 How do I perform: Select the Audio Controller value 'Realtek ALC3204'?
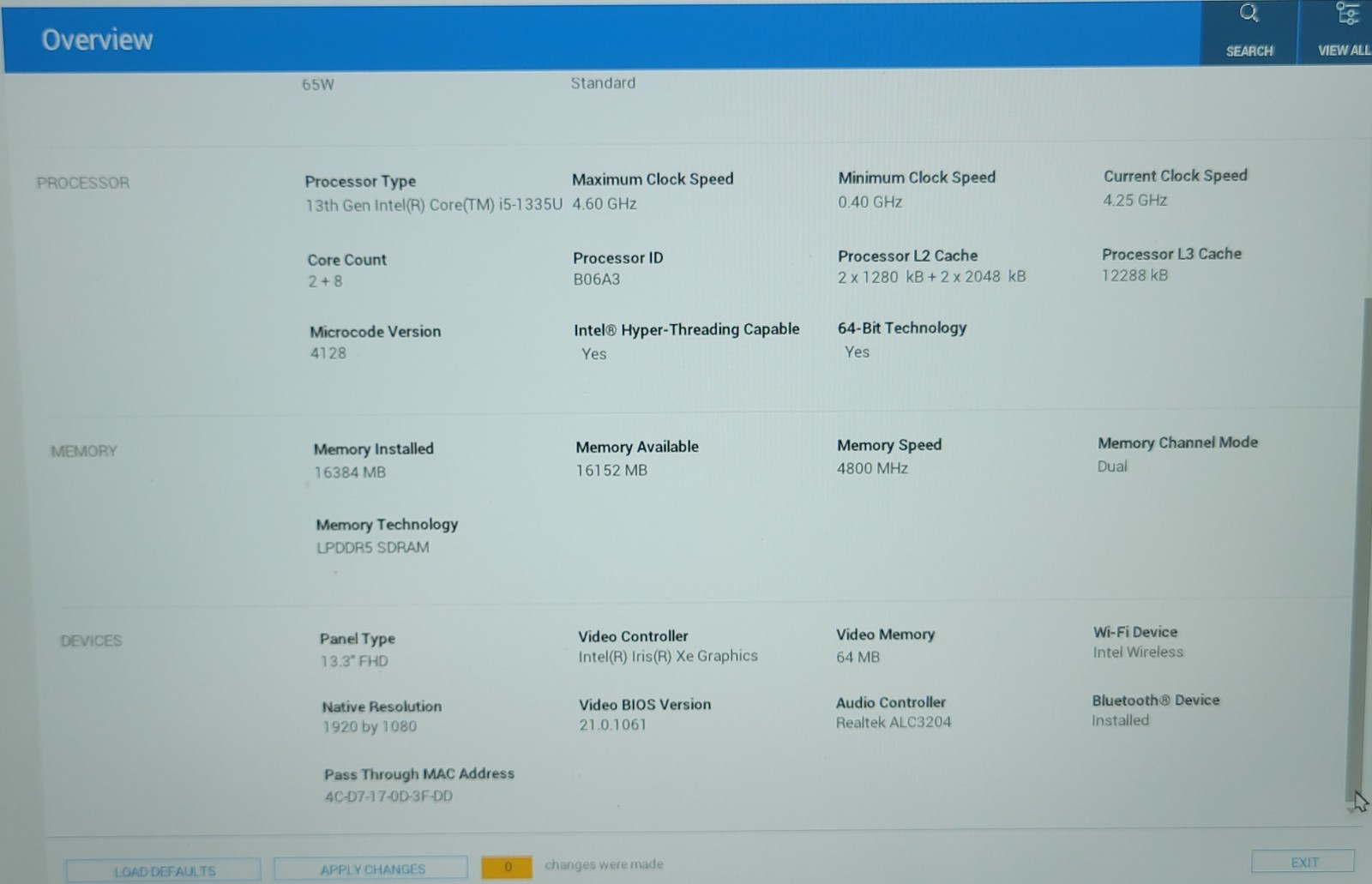point(894,722)
